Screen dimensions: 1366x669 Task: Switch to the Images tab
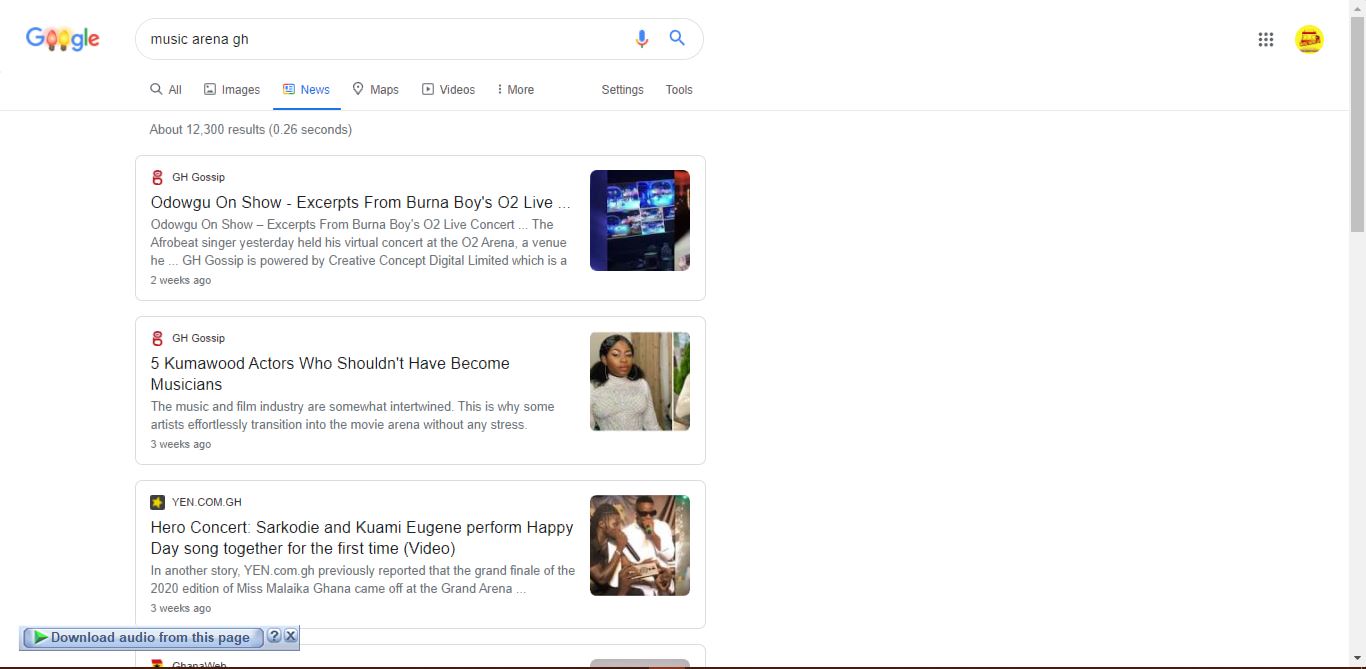pos(232,89)
